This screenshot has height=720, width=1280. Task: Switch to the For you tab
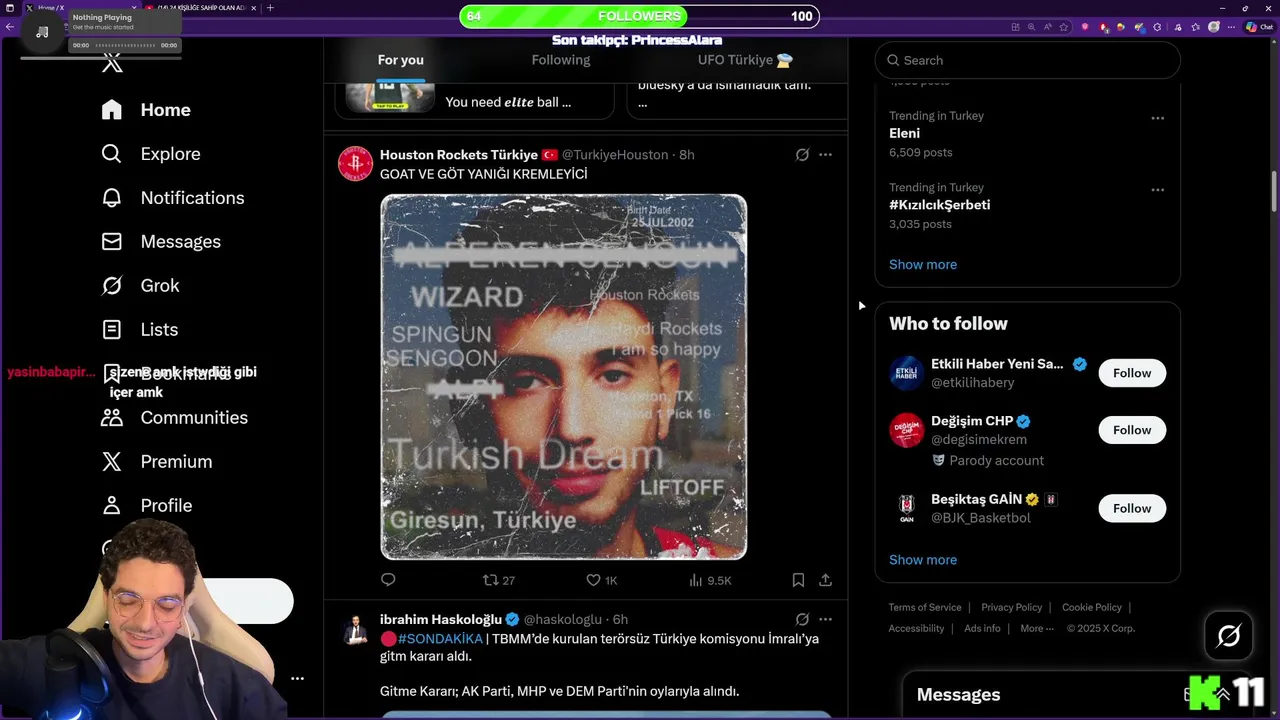tap(400, 60)
